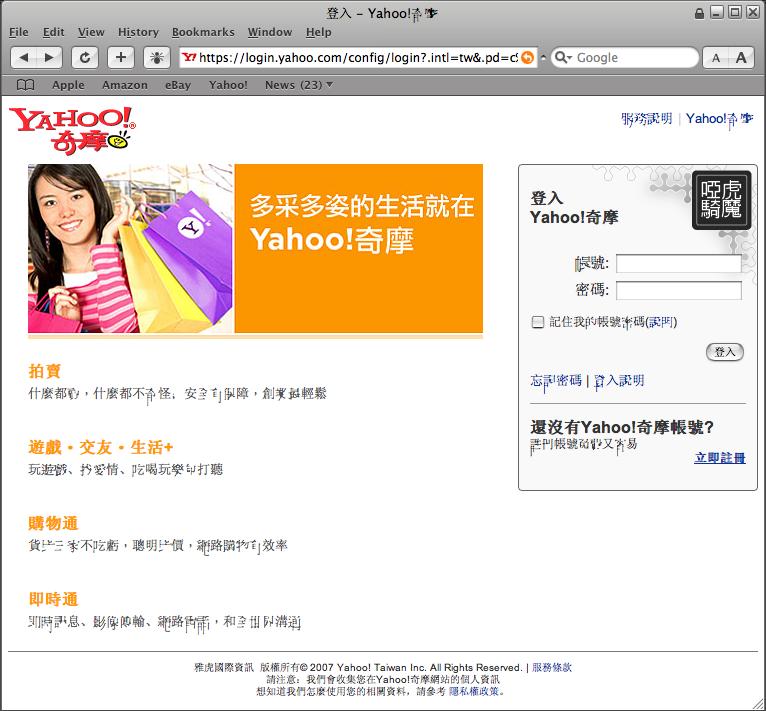The image size is (766, 711).
Task: Click the orange RSS/snapback icon in address bar
Action: point(528,58)
